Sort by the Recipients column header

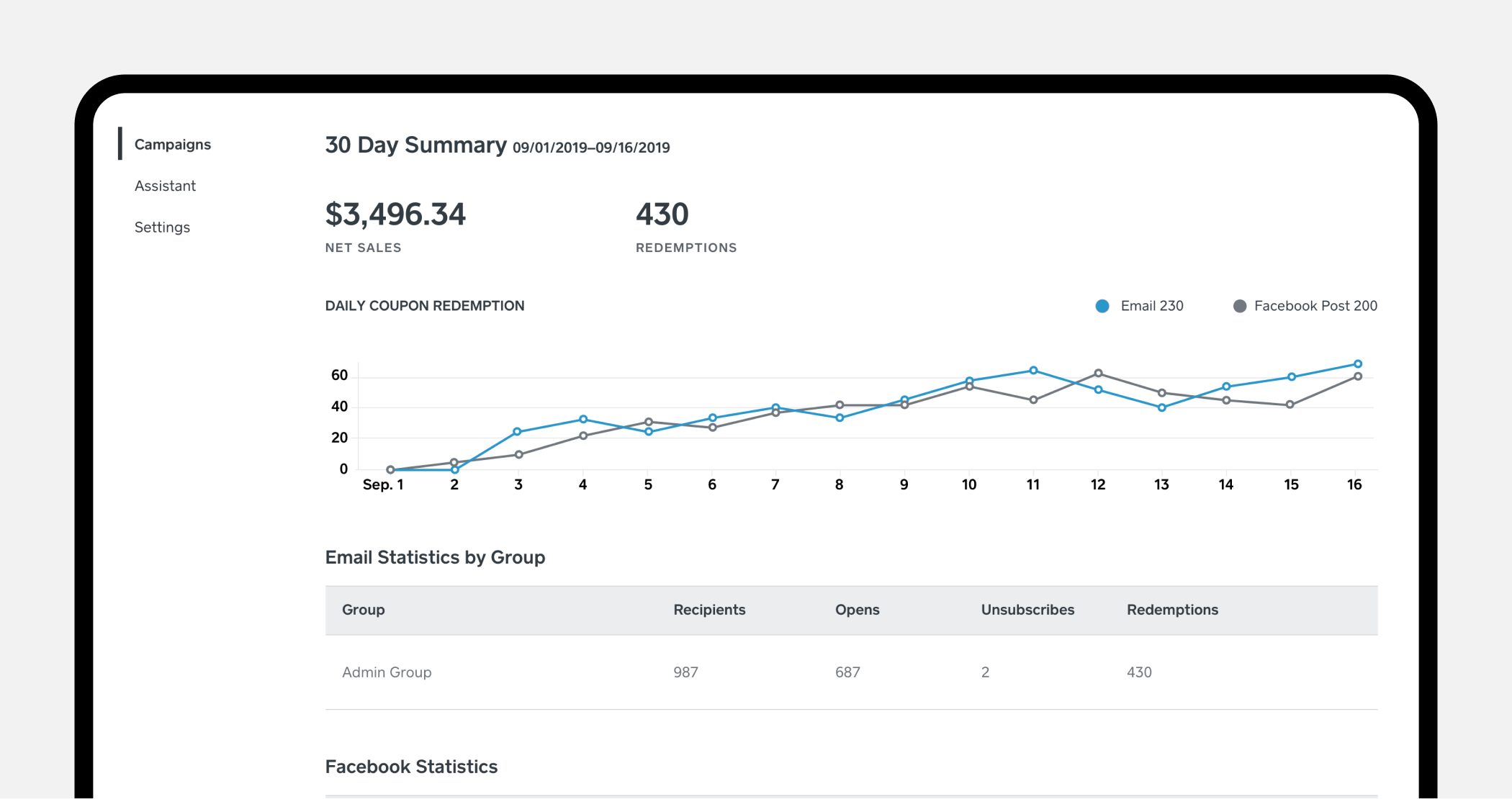[x=709, y=610]
